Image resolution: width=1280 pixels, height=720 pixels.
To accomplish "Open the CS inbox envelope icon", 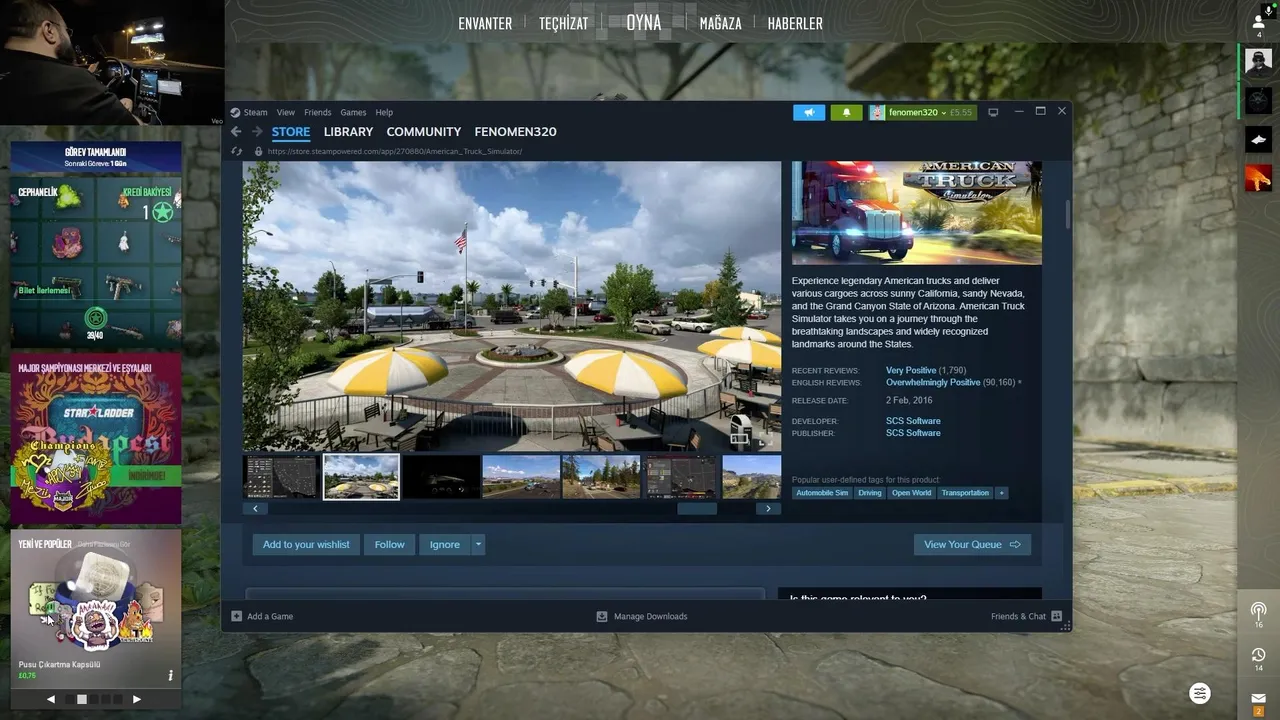I will (1258, 698).
